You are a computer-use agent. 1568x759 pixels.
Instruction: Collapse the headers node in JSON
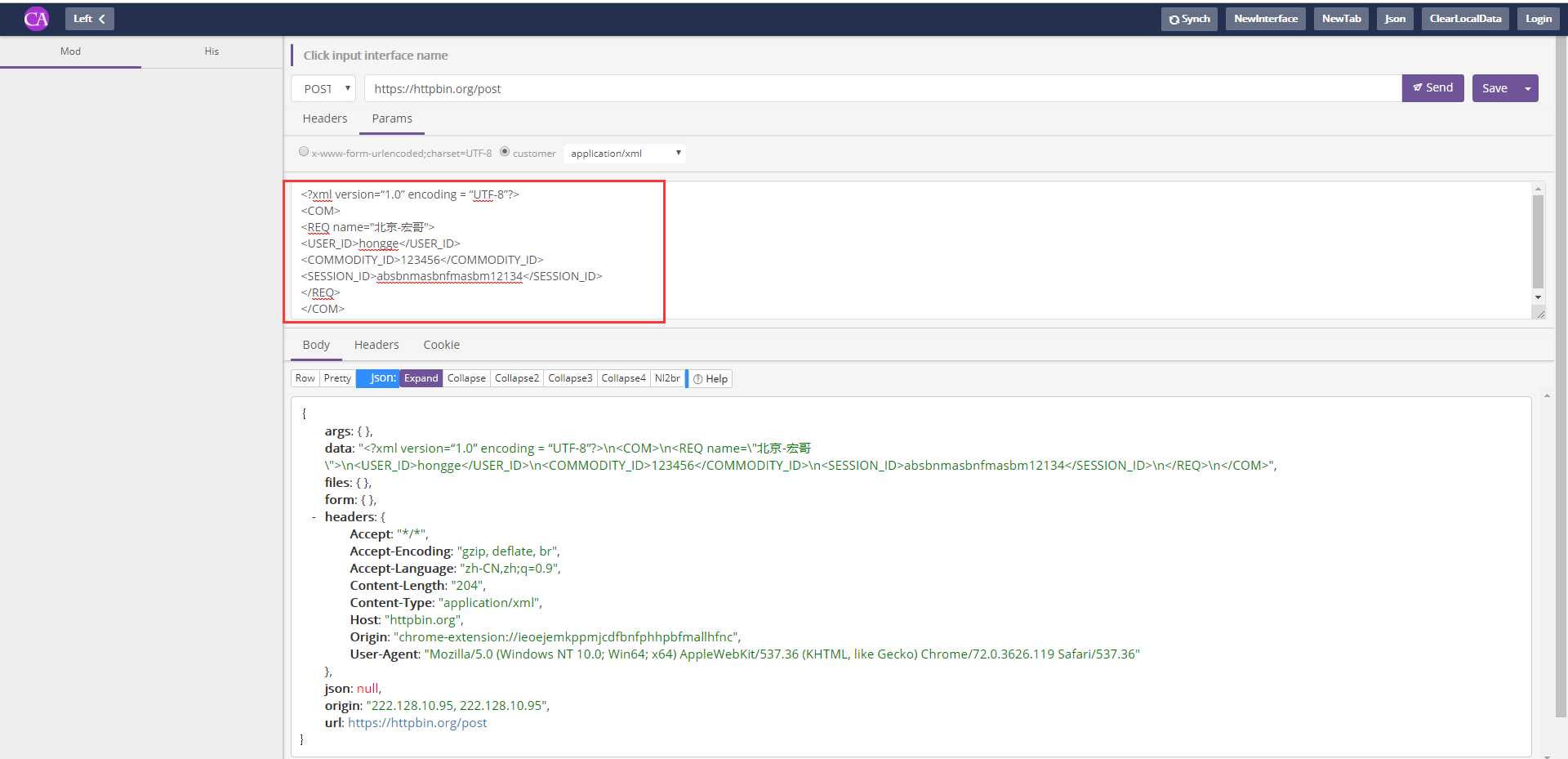(x=314, y=517)
